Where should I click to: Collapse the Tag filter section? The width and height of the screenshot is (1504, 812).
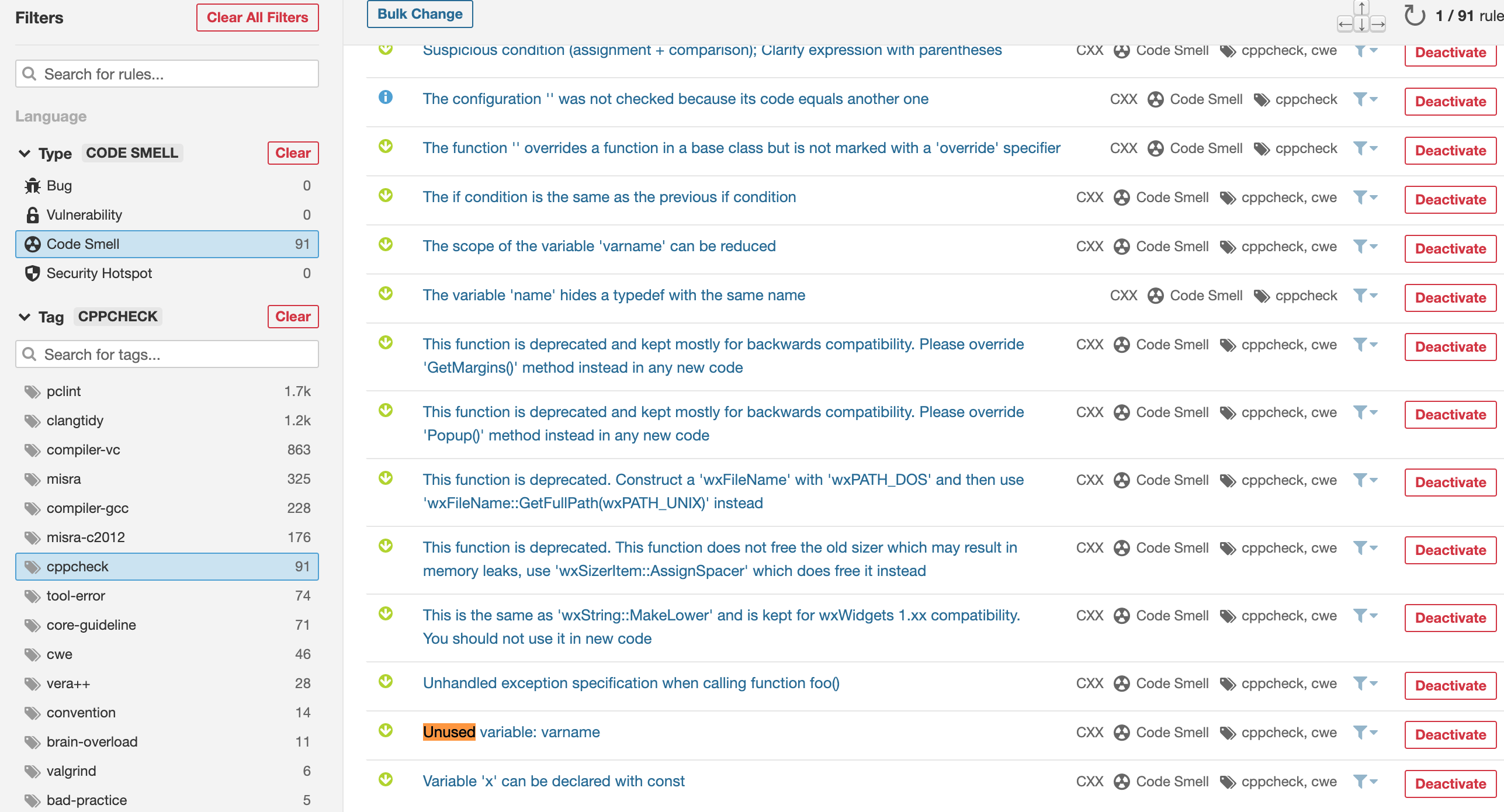(x=24, y=317)
